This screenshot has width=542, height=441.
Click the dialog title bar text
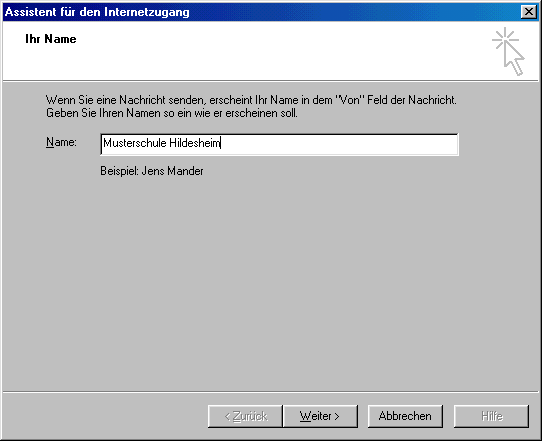click(x=97, y=12)
